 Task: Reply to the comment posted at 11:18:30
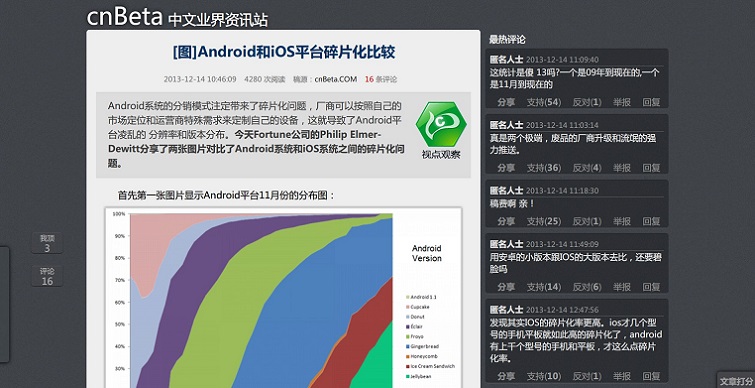(x=651, y=221)
